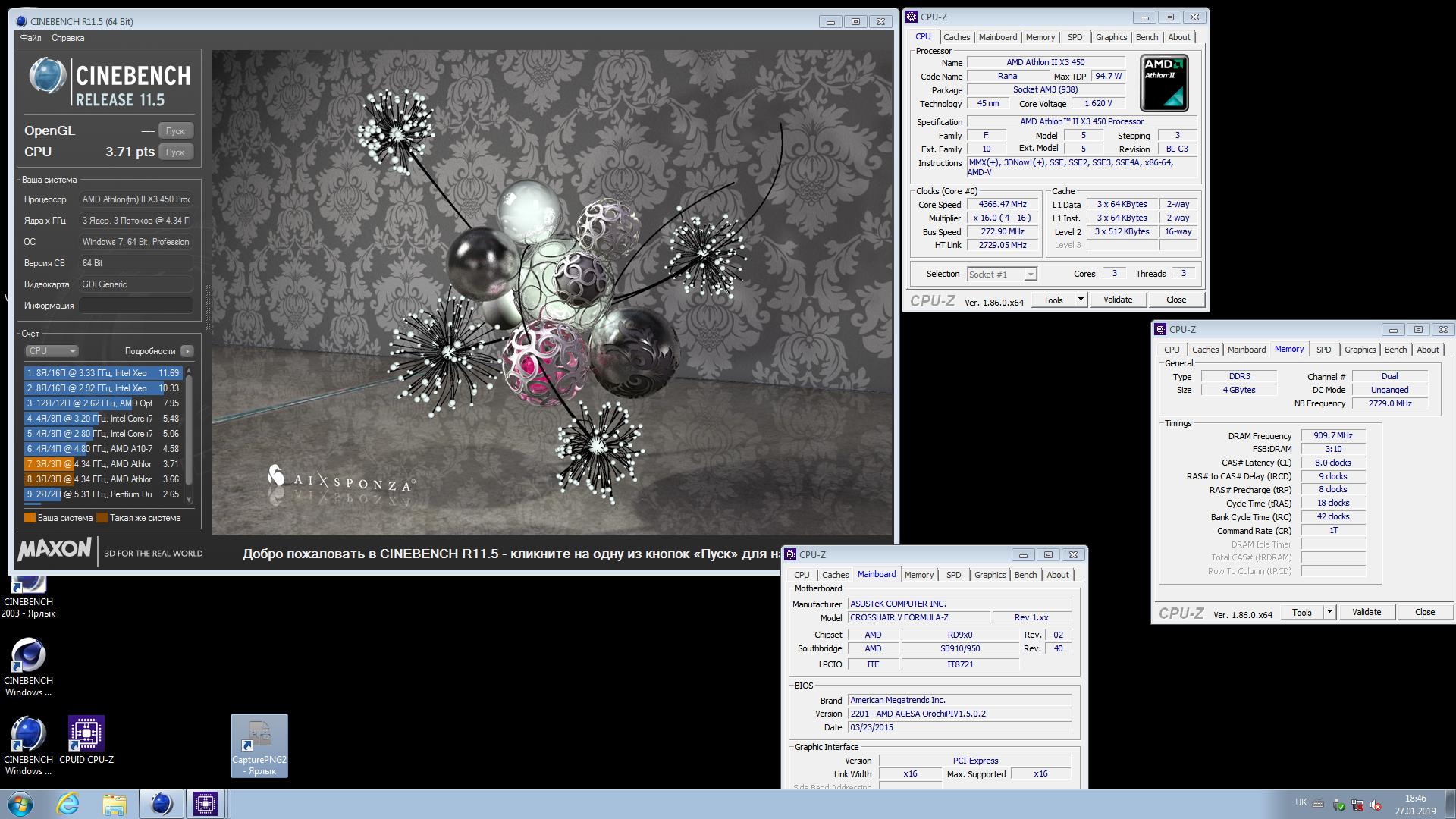Open the Socket #1 selection dropdown
Screen dimensions: 1456x819
pyautogui.click(x=1002, y=275)
